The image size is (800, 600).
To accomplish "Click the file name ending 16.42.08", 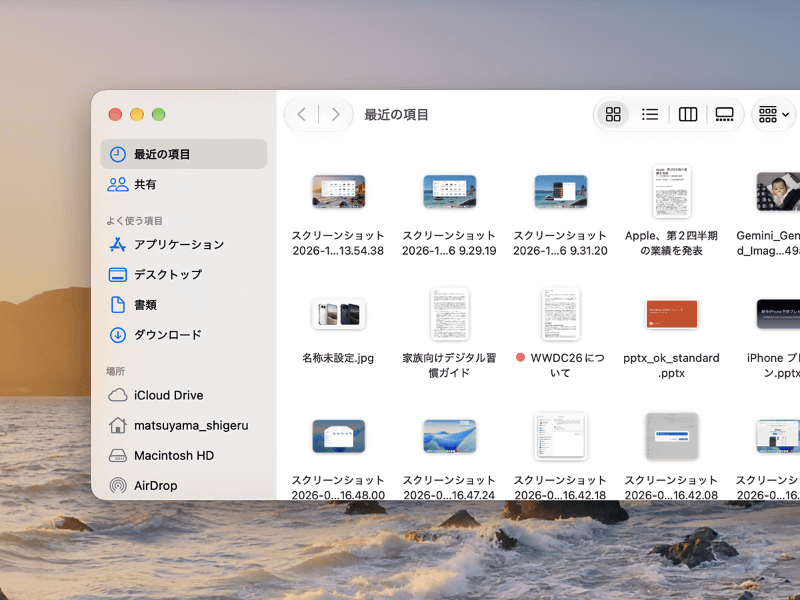I will tap(671, 487).
